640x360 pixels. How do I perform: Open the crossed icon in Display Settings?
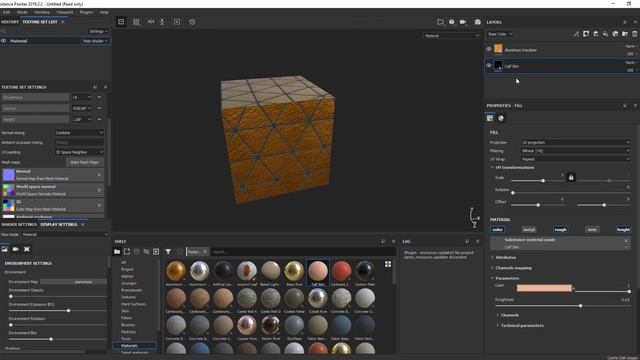tap(27, 249)
